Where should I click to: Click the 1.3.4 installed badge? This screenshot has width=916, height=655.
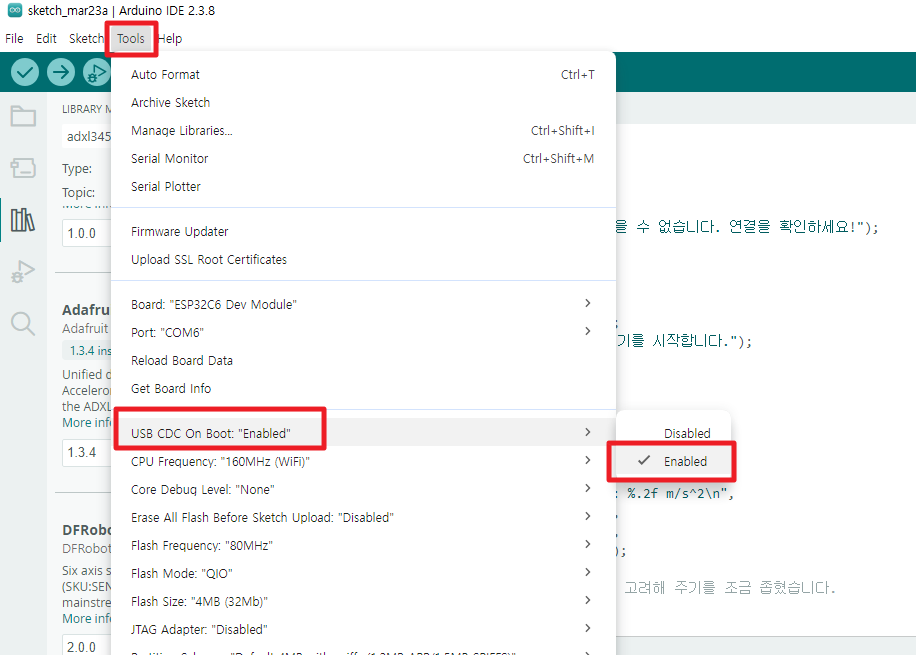tap(87, 351)
